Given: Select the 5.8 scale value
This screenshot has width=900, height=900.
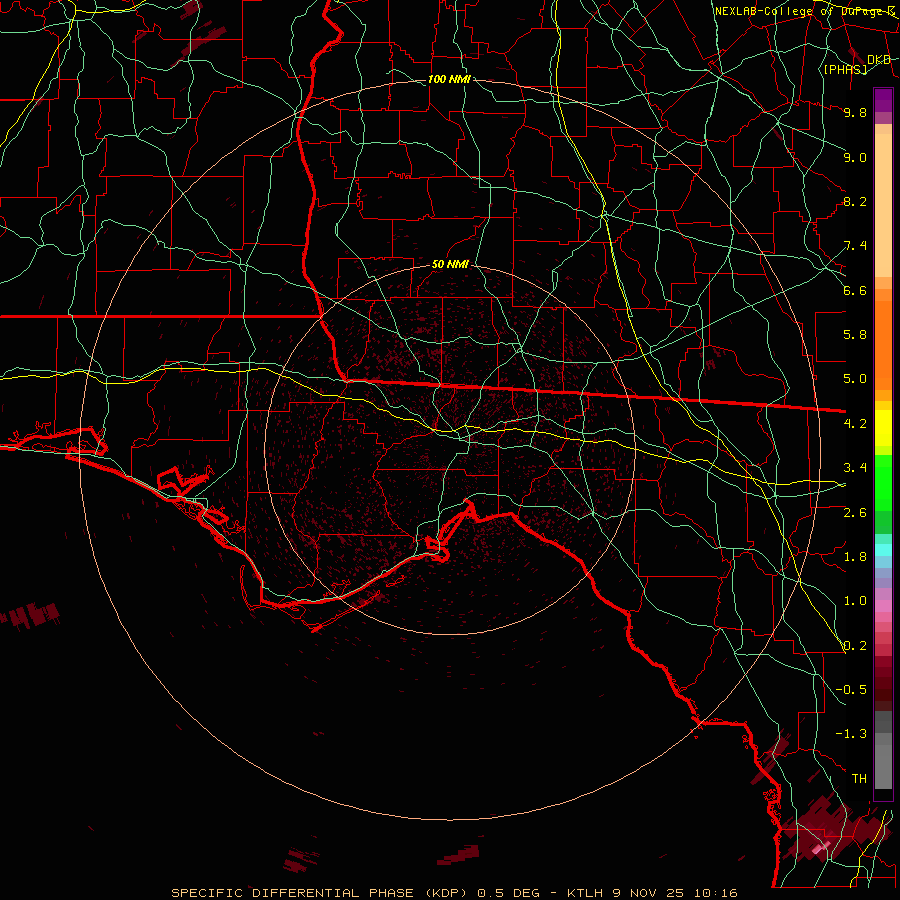Looking at the screenshot, I should coord(855,335).
